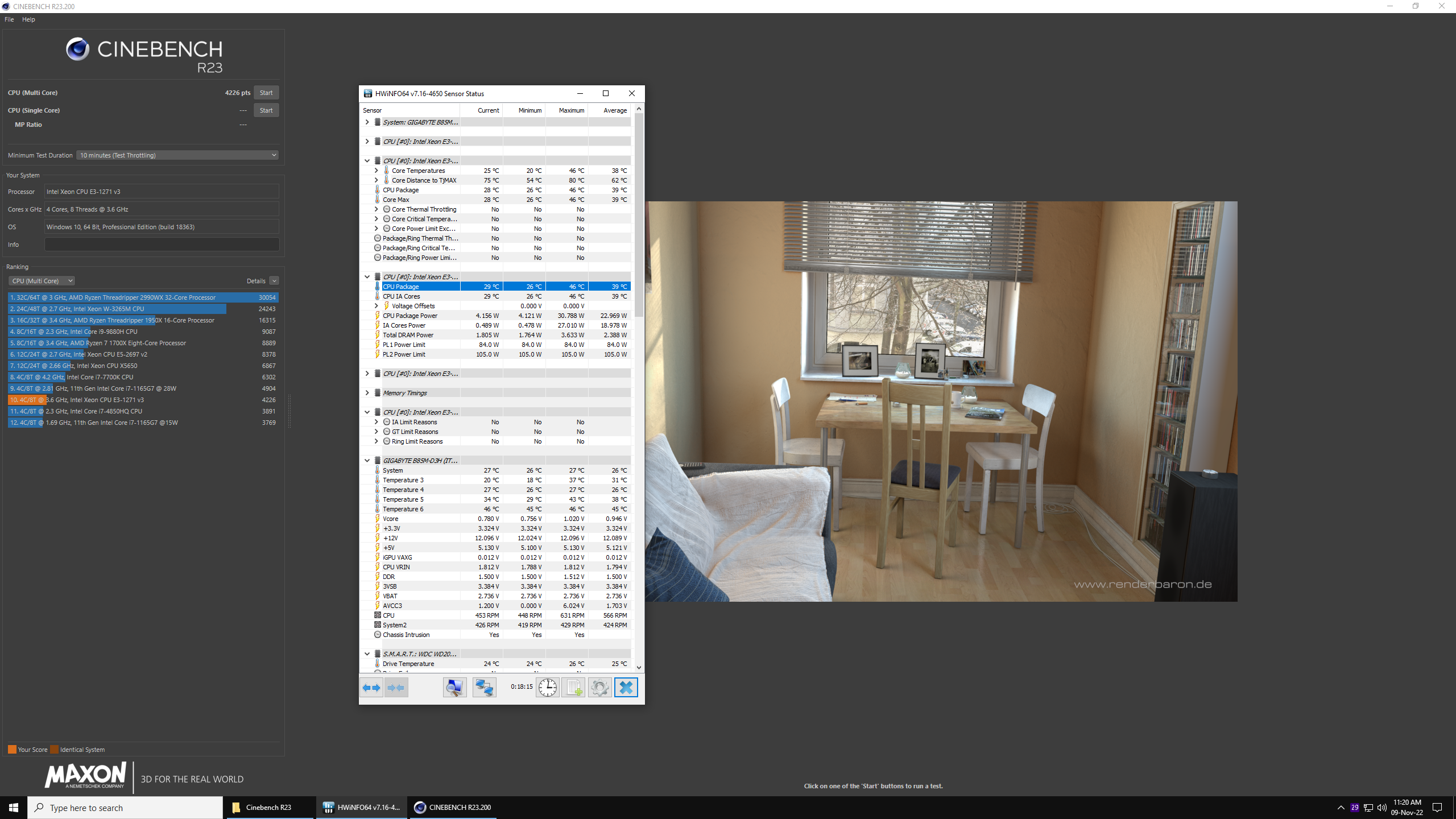Collapse GIGABYTE B85M-D3H sensor group
Viewport: 1456px width, 819px height.
click(367, 461)
